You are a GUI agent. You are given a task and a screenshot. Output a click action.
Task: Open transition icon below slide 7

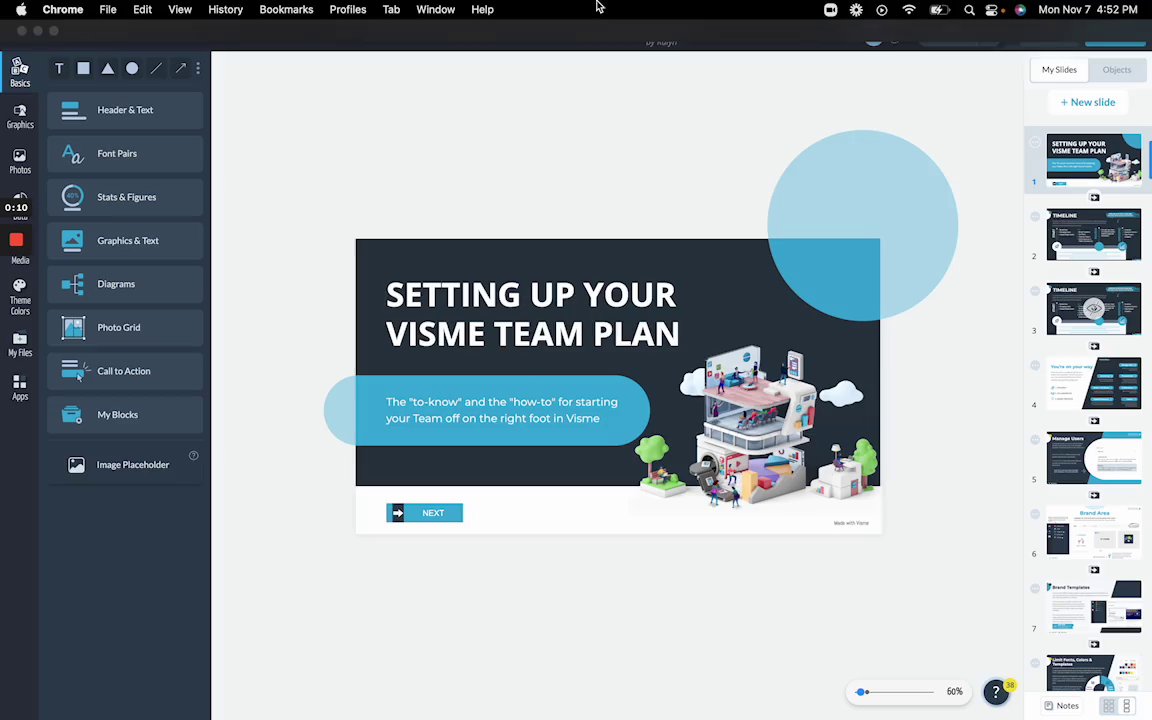[1094, 644]
